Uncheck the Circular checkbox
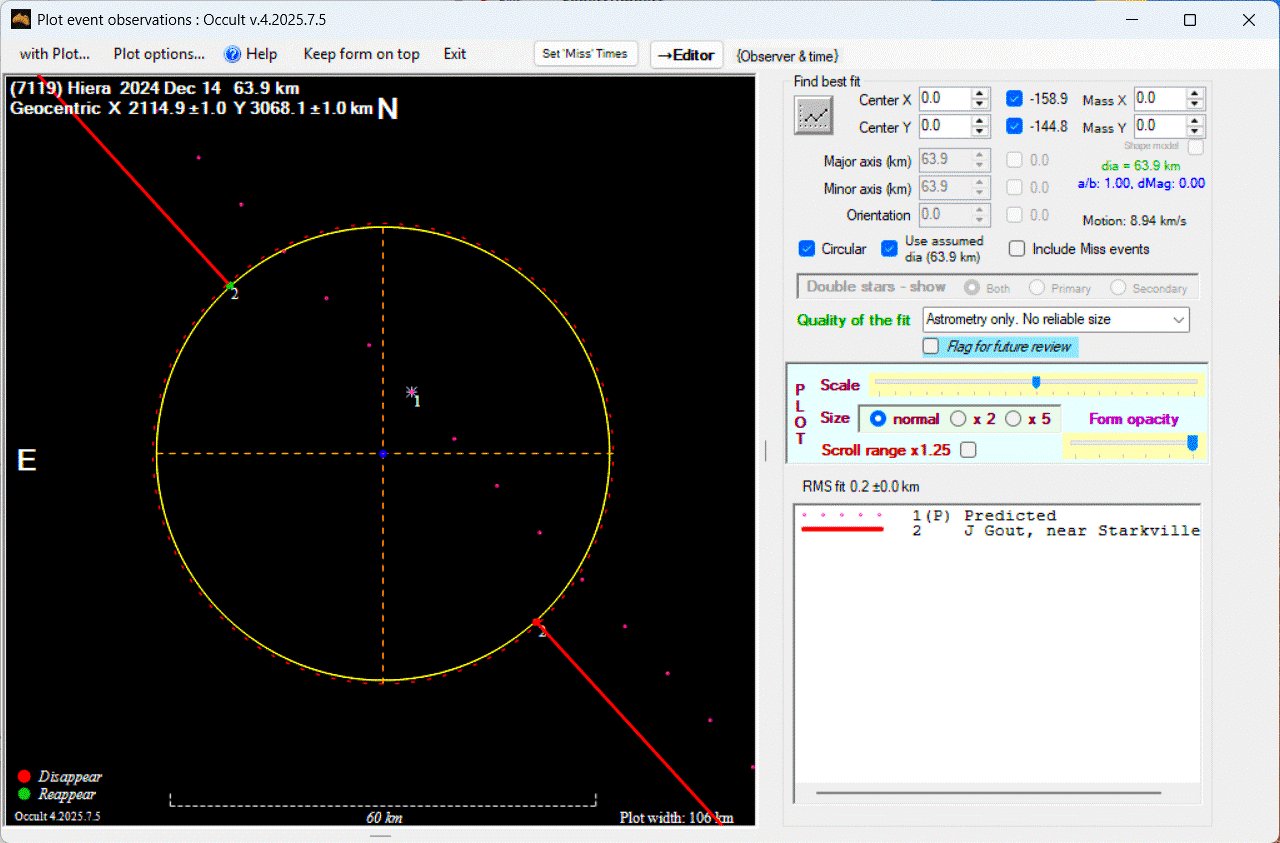Image resolution: width=1280 pixels, height=843 pixels. (x=807, y=249)
